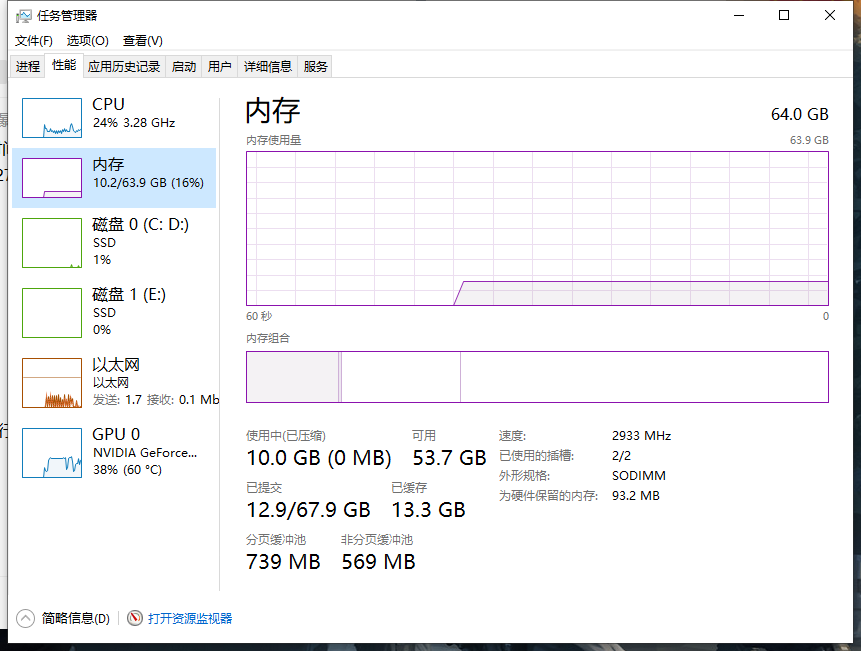Select the 以太网 throughput graph thumbnail
This screenshot has height=651, width=861.
click(52, 383)
